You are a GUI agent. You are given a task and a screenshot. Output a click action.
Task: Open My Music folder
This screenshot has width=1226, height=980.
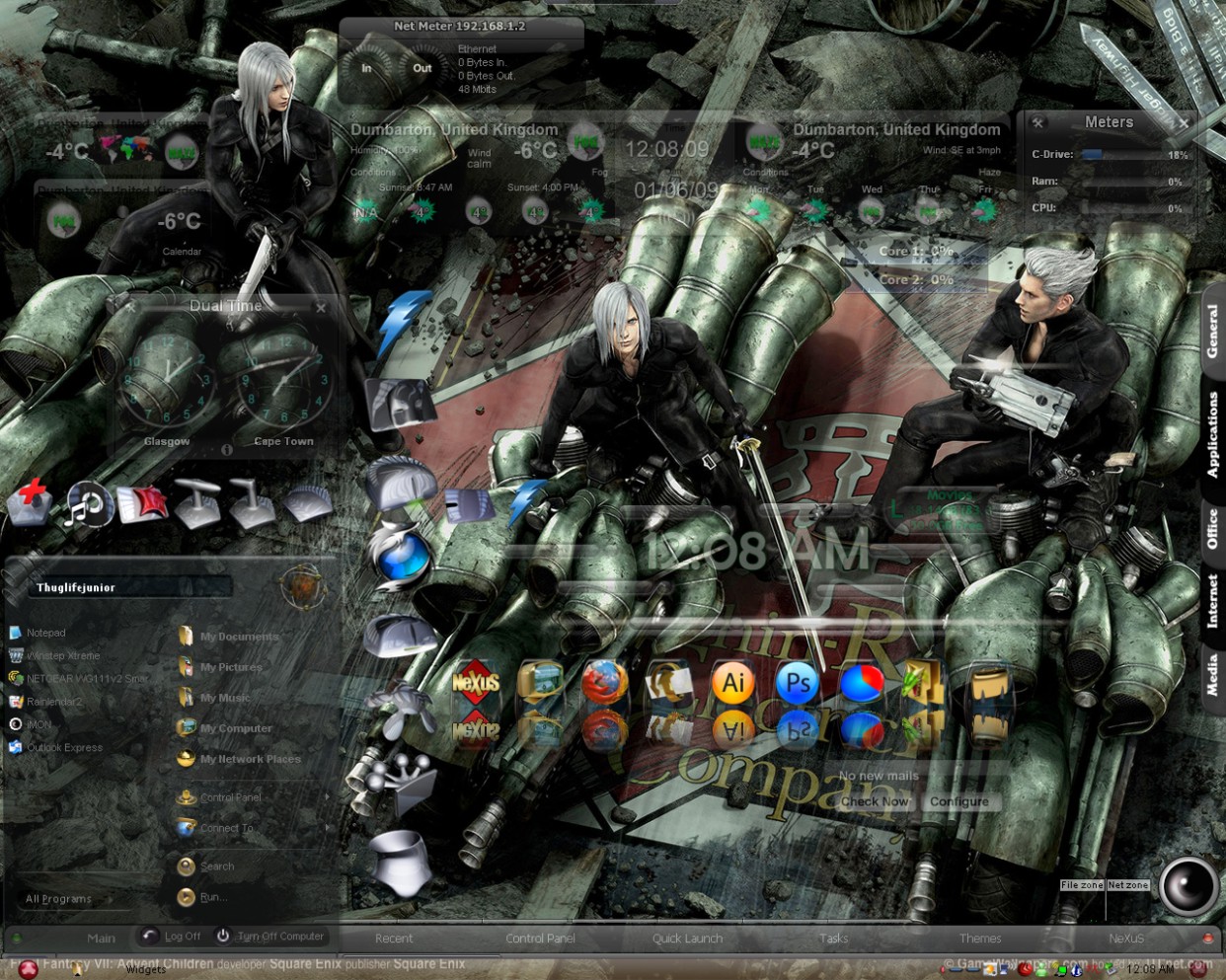pyautogui.click(x=214, y=698)
